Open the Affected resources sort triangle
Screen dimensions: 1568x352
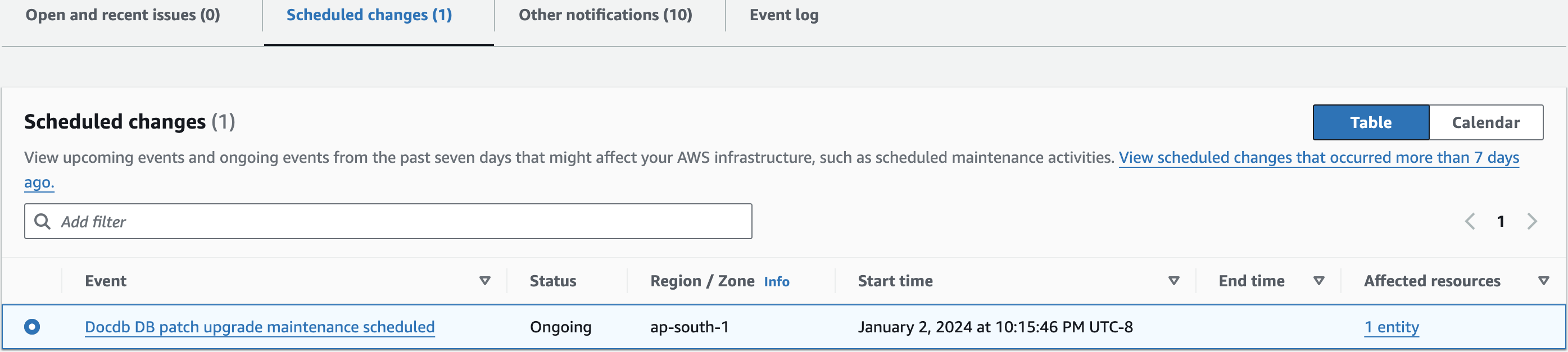pos(1544,280)
